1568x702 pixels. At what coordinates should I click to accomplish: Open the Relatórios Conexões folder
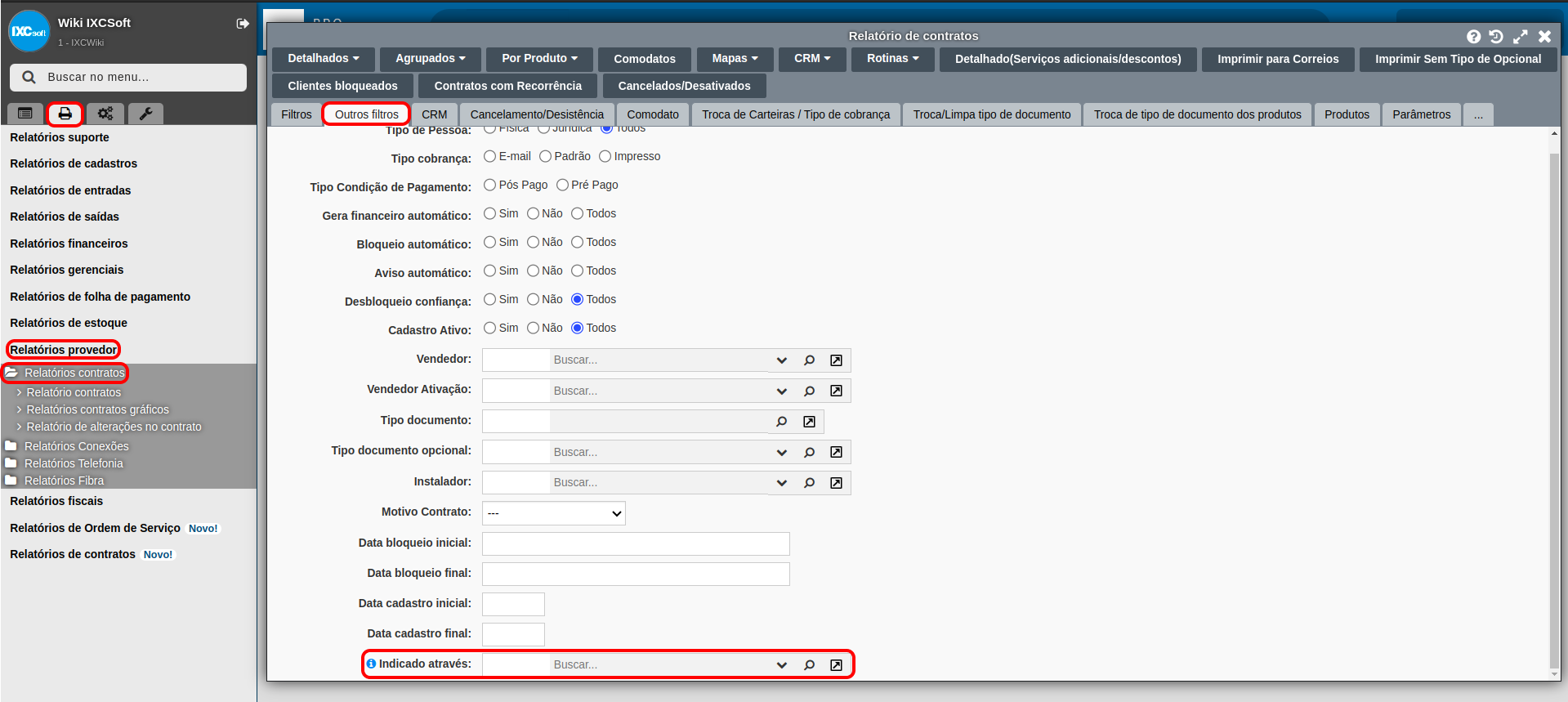76,446
